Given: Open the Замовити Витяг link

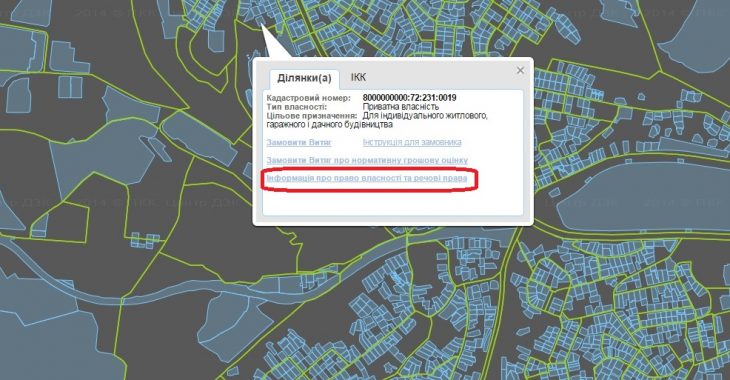Looking at the screenshot, I should point(299,142).
